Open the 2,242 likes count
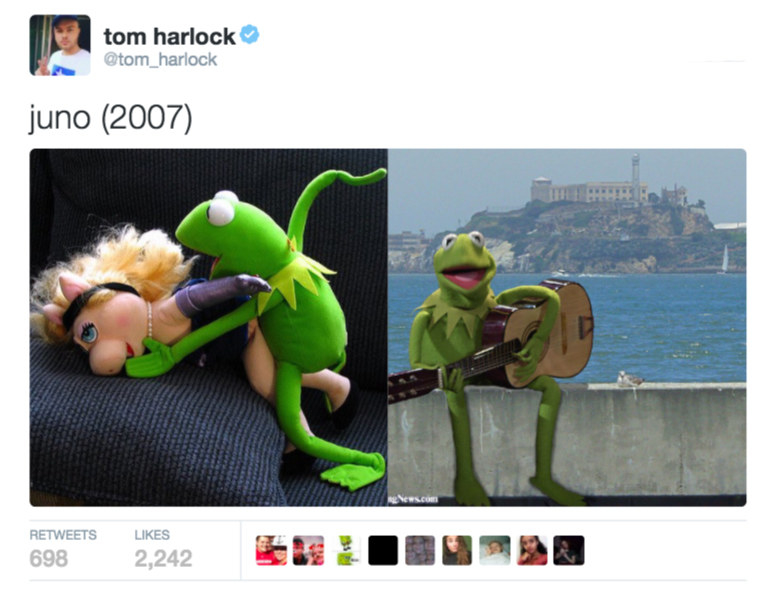Screen dimensions: 767x591 tap(163, 558)
